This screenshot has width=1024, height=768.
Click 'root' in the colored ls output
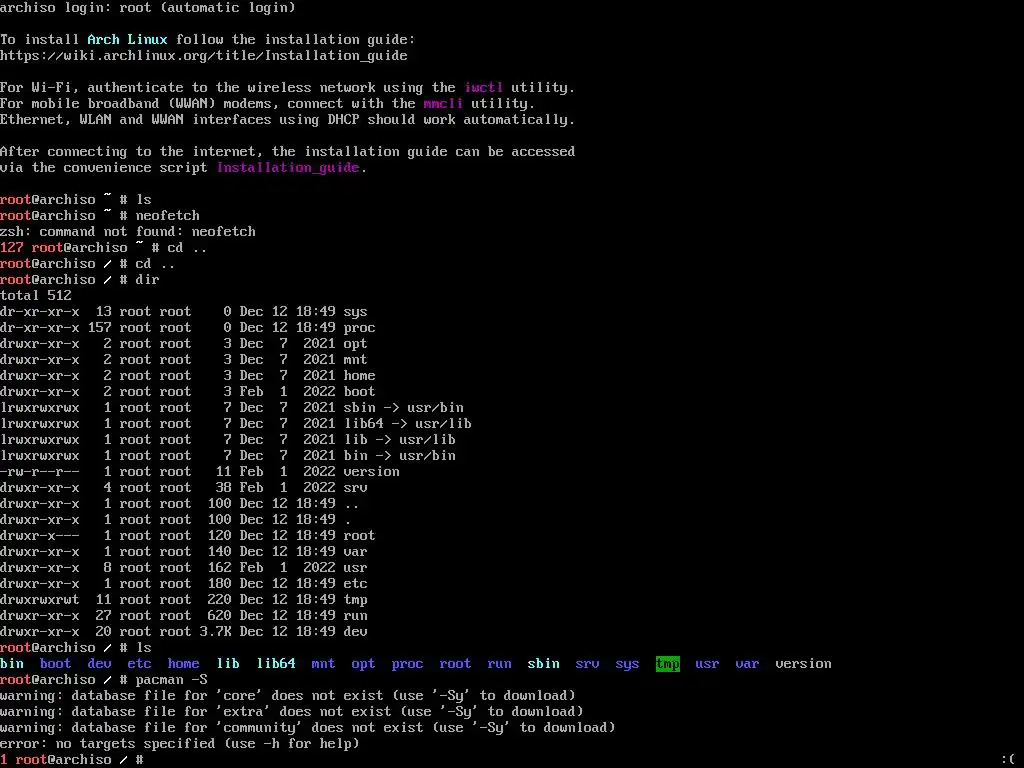[x=455, y=664]
